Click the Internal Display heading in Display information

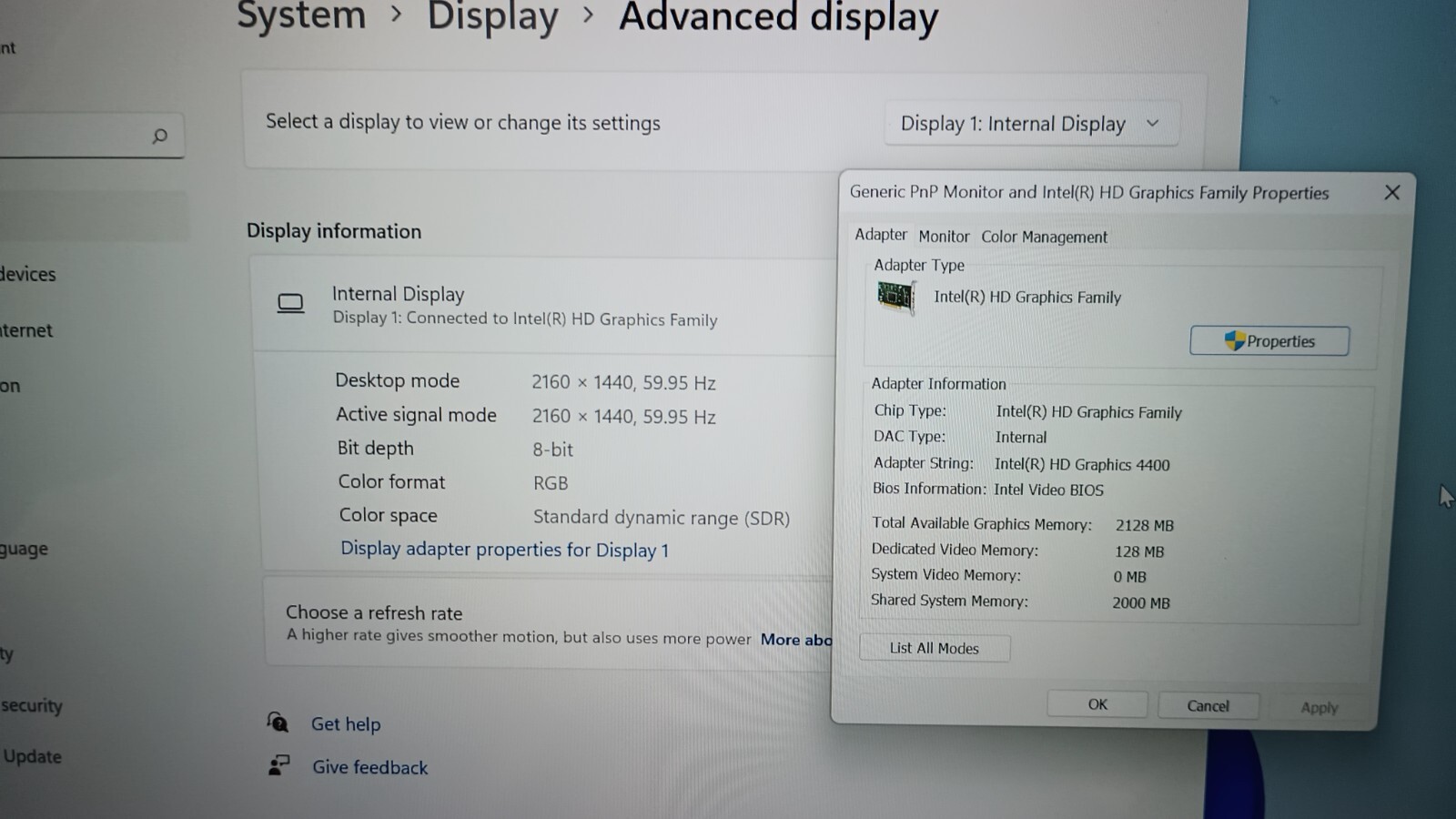pos(398,294)
